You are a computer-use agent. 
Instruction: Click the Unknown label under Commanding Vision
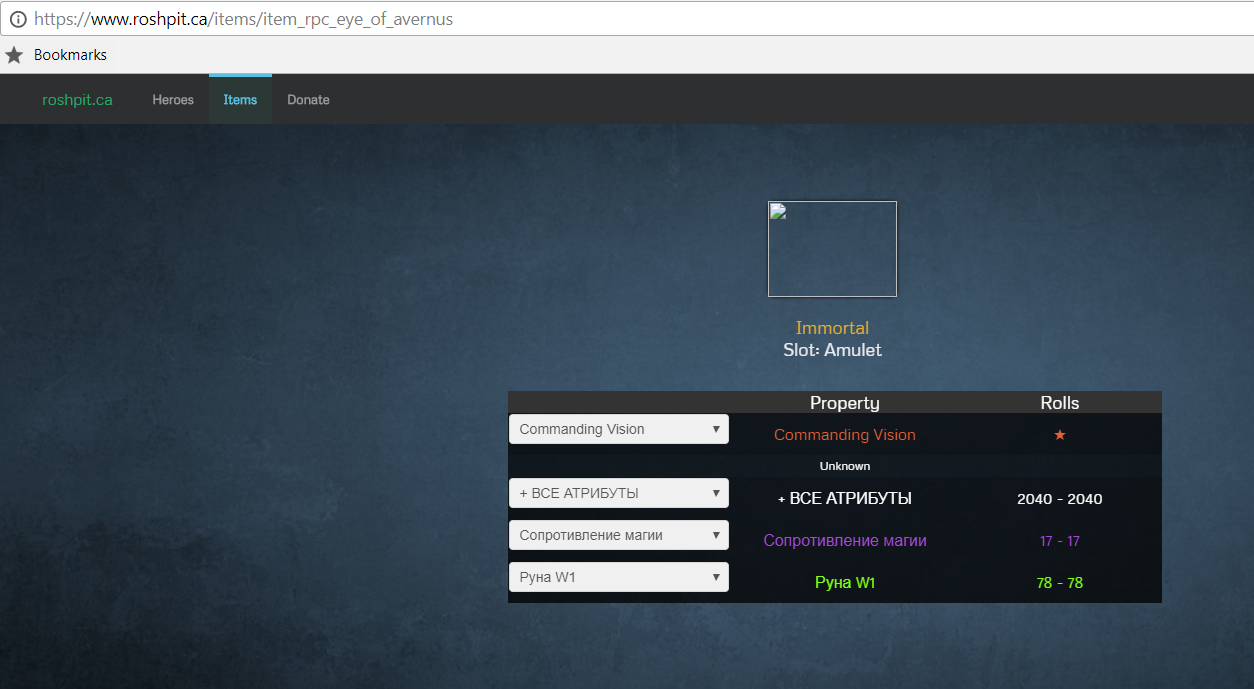(x=845, y=466)
